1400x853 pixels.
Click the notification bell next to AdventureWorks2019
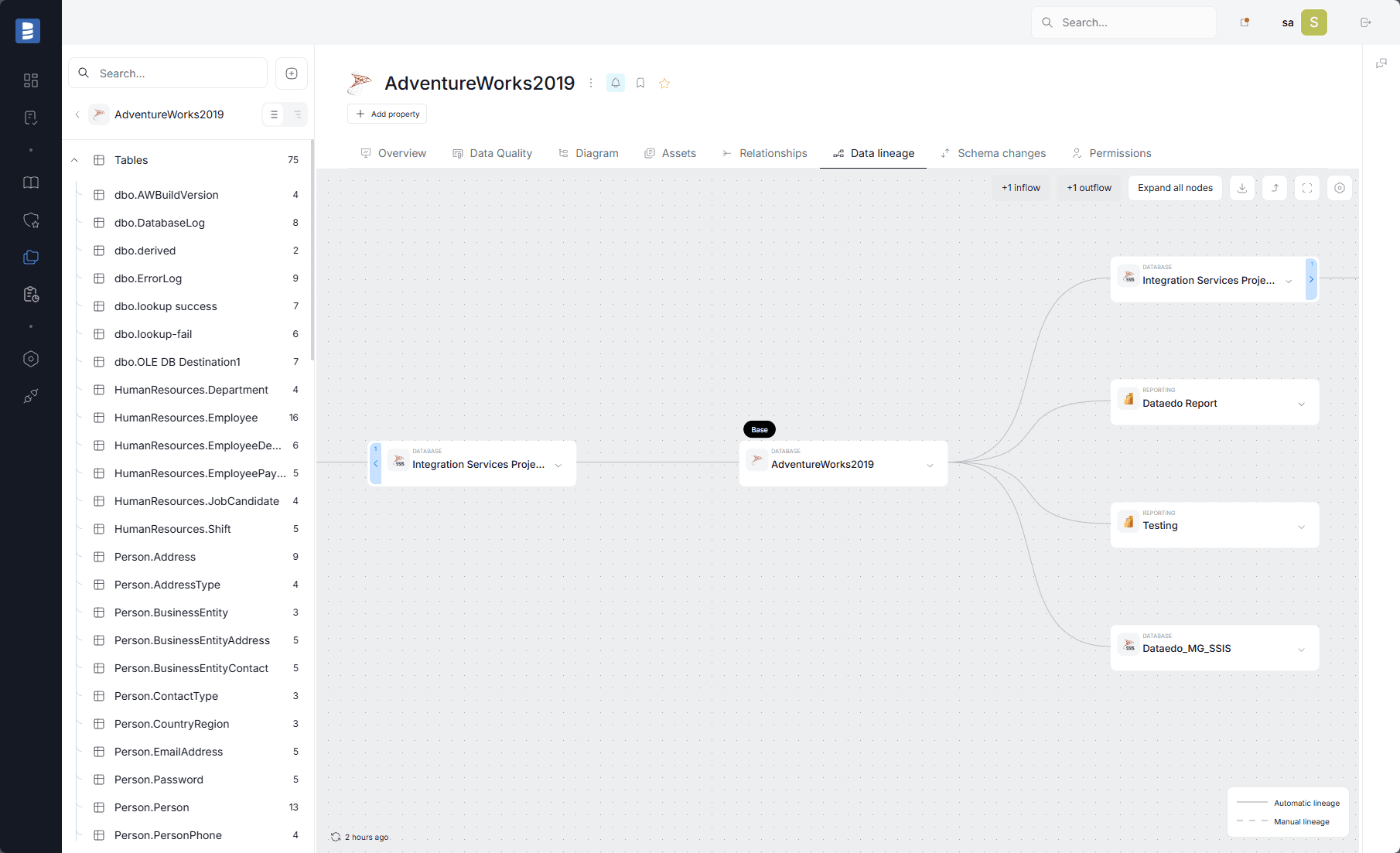point(616,83)
